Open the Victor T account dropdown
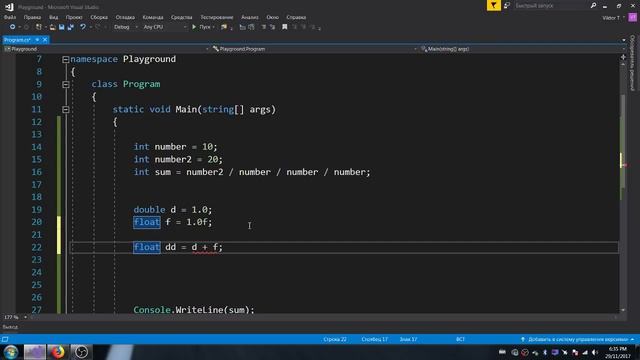Image resolution: width=640 pixels, height=360 pixels. [x=613, y=18]
